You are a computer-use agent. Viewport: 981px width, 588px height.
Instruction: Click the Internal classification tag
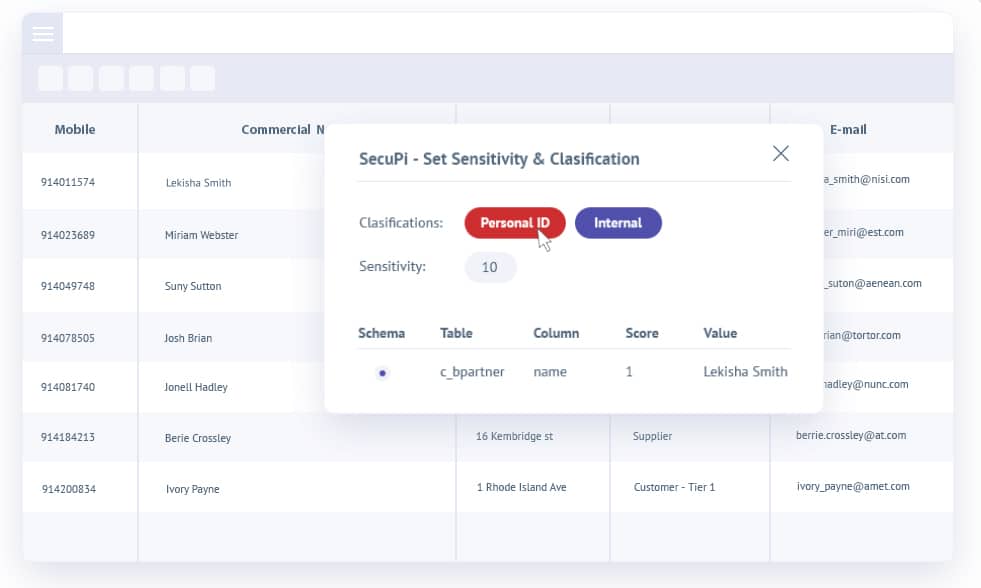(x=618, y=223)
